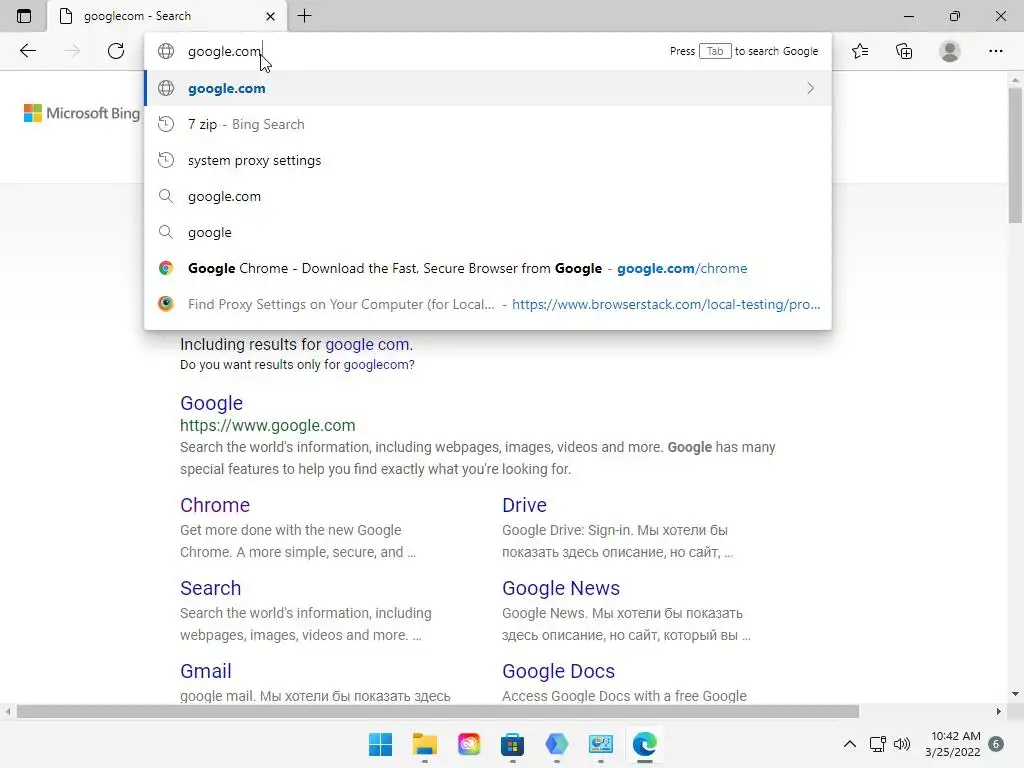Open the Search sitelink
This screenshot has height=768, width=1024.
click(210, 588)
